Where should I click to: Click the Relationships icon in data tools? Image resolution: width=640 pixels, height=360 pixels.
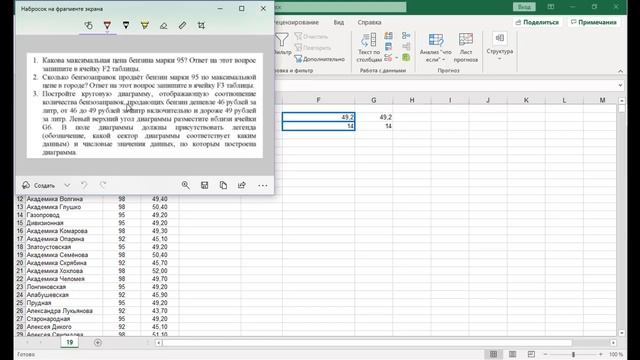click(x=406, y=47)
